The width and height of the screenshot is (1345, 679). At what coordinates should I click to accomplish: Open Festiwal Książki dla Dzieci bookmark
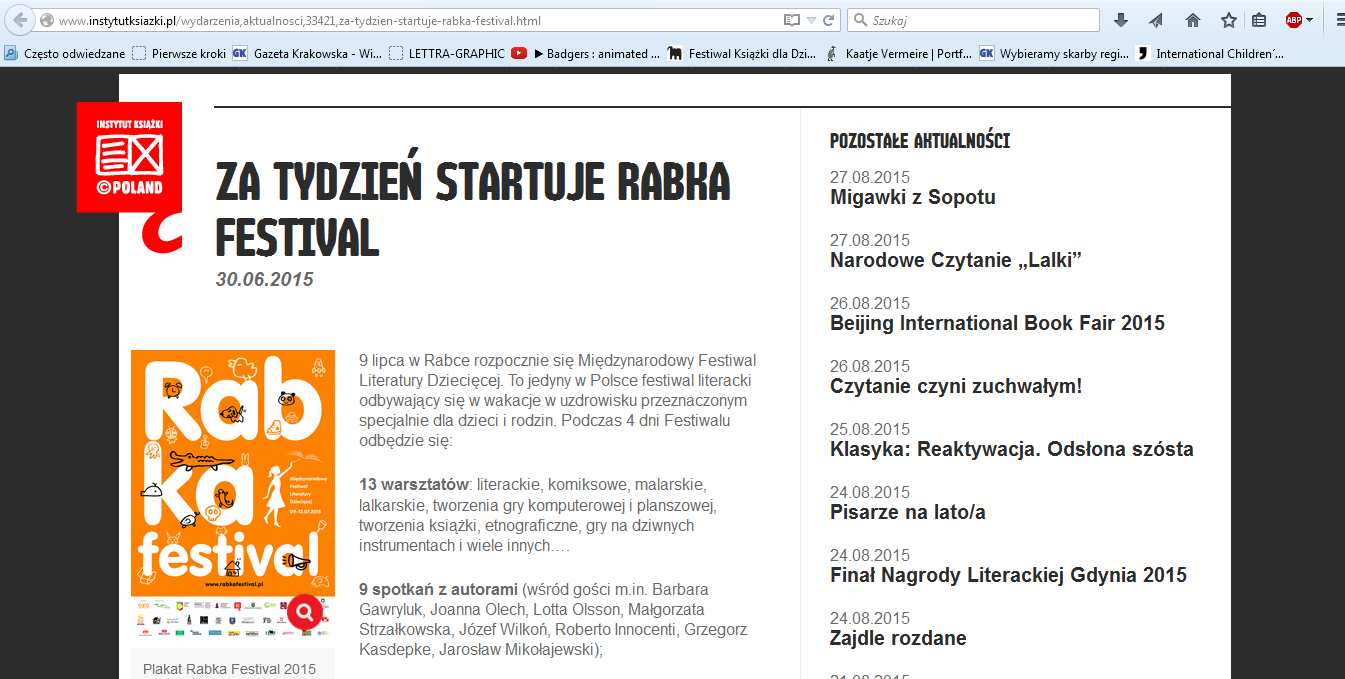coord(741,54)
